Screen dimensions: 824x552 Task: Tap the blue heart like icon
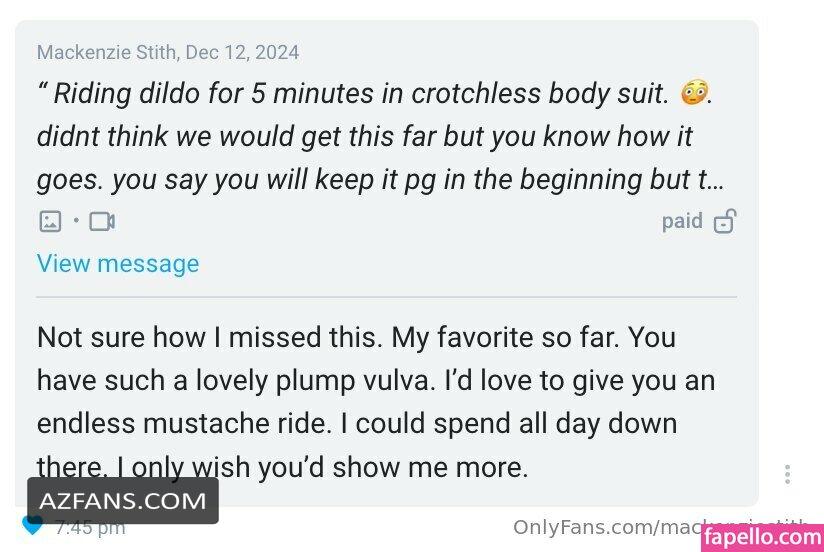(33, 526)
